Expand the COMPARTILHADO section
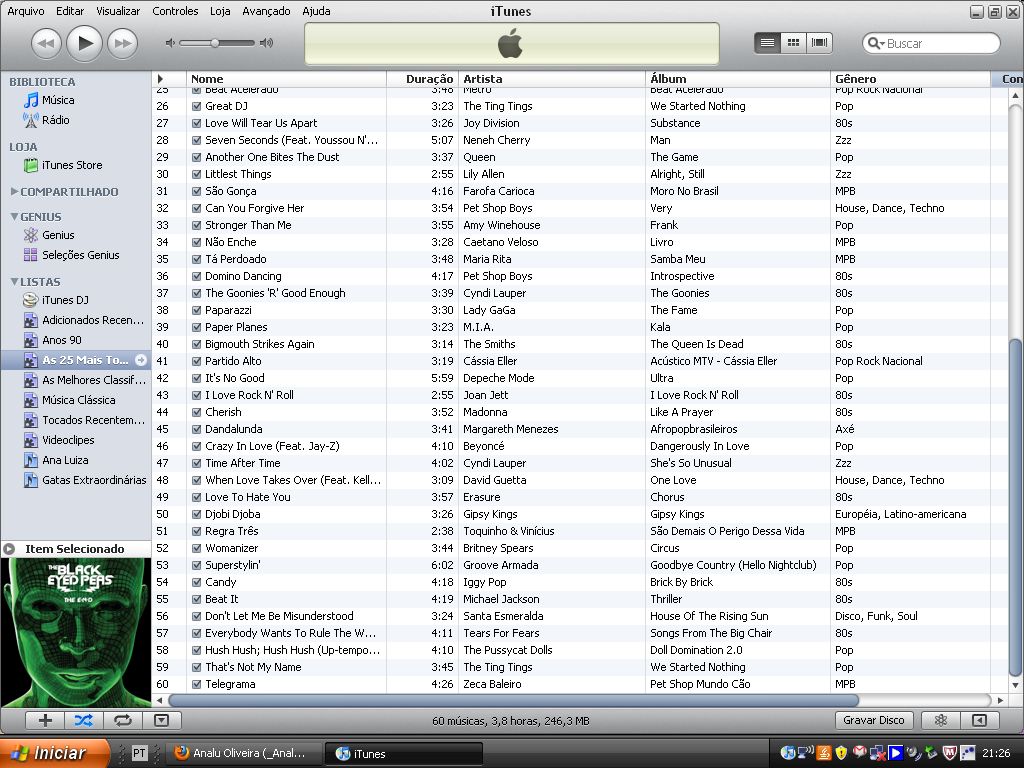 (x=14, y=191)
